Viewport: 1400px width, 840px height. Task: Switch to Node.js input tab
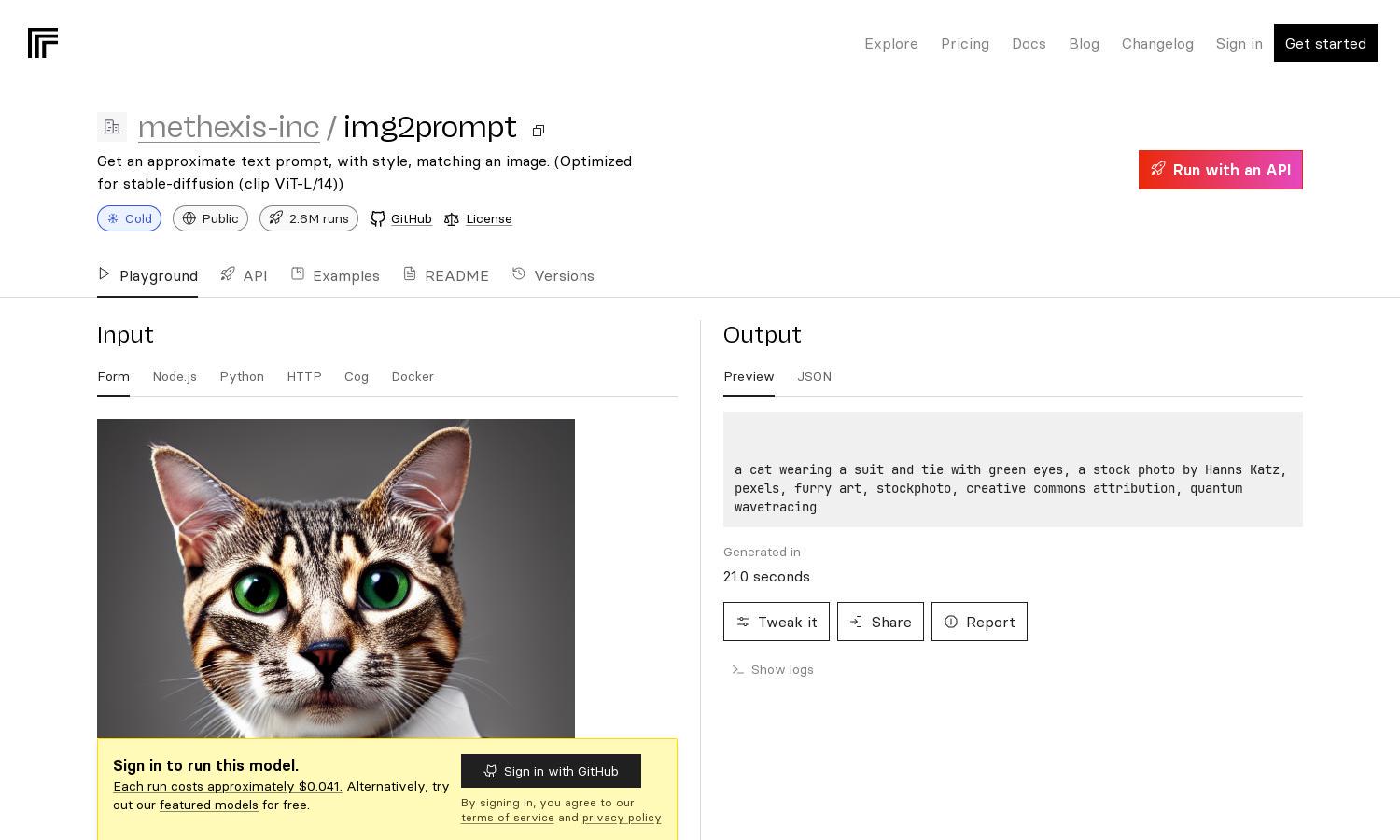coord(175,376)
